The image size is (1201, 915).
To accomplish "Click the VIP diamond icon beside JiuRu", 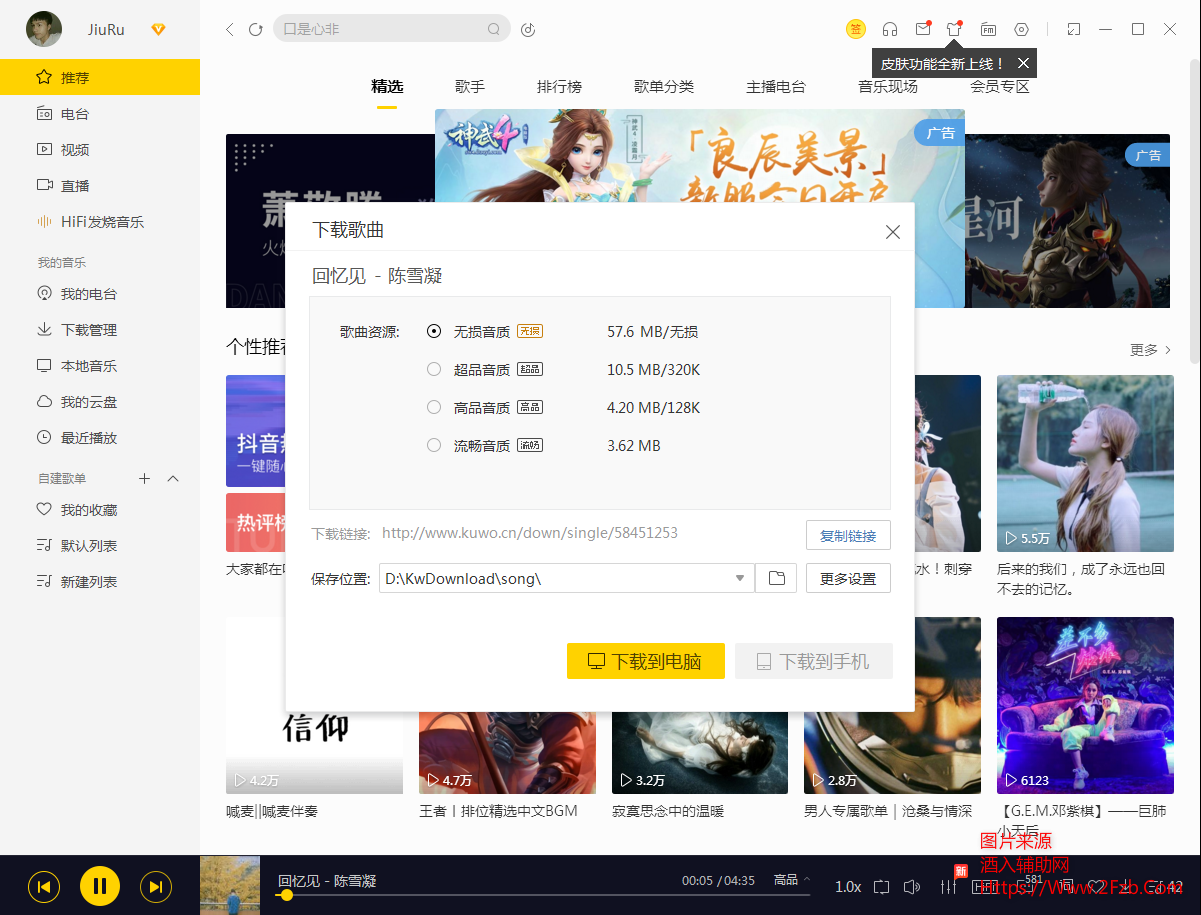I will [x=158, y=29].
